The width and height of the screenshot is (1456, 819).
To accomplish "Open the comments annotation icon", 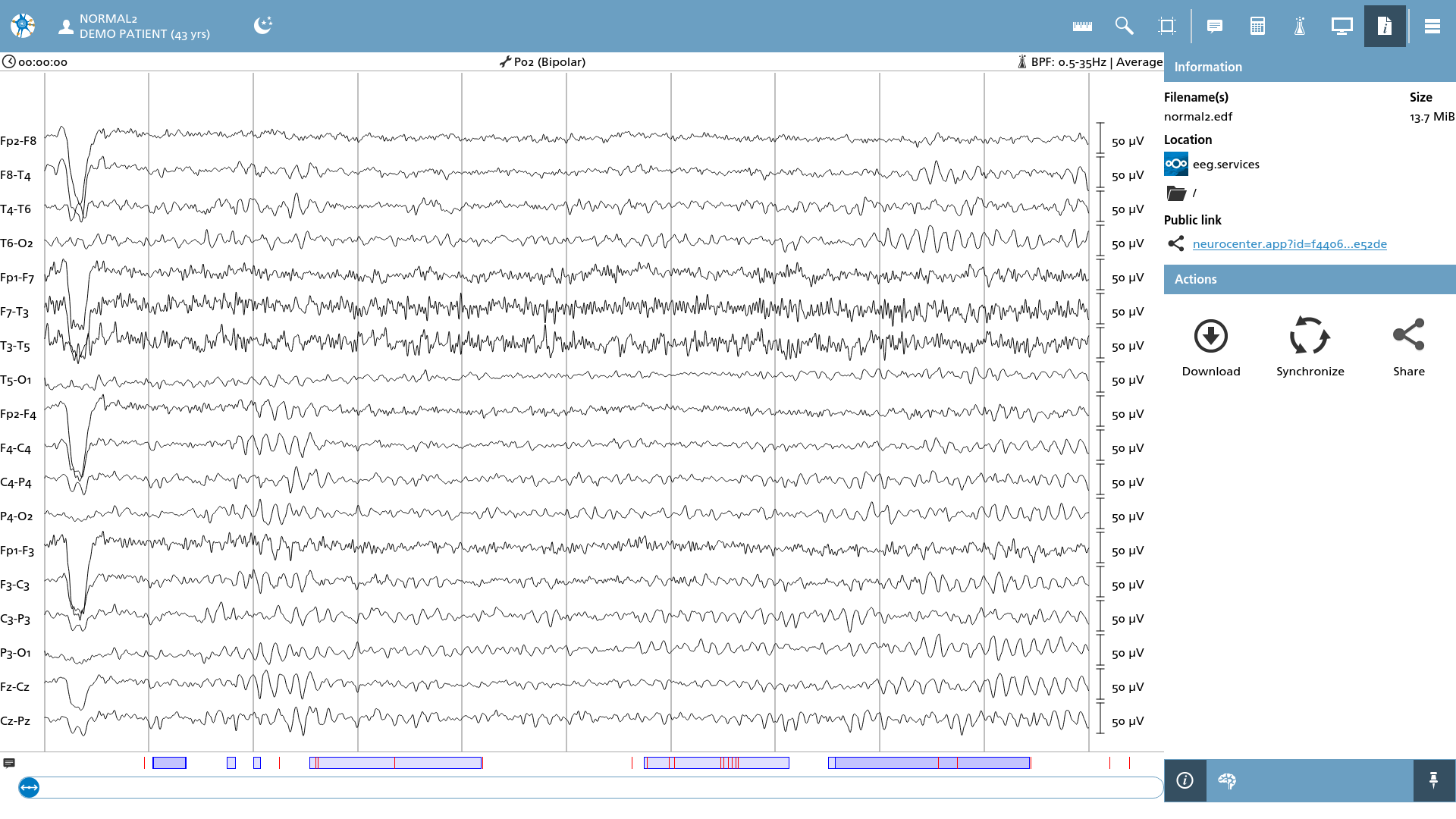I will tap(1215, 27).
